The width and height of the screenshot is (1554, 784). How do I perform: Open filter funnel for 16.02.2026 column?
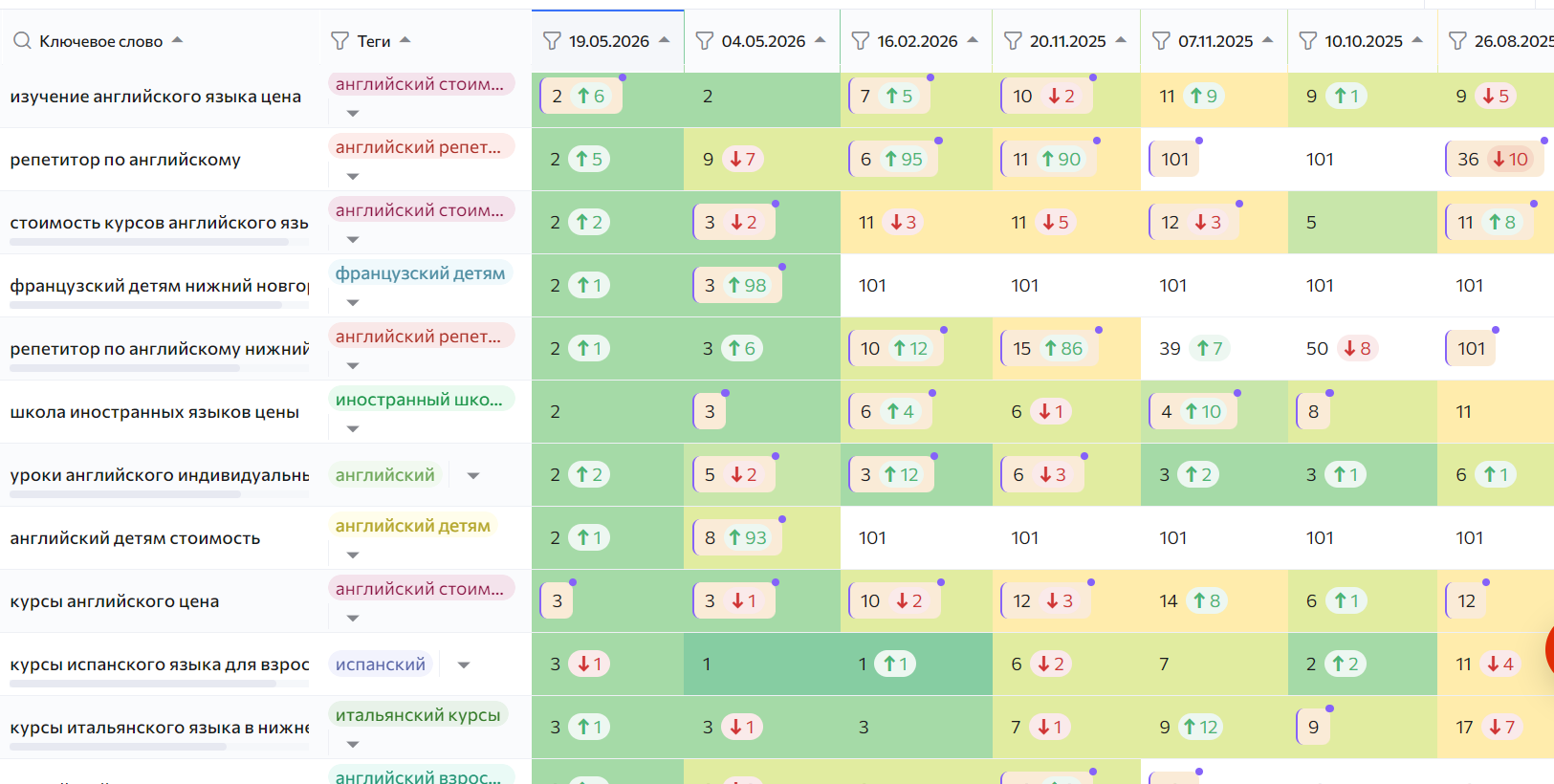(861, 41)
